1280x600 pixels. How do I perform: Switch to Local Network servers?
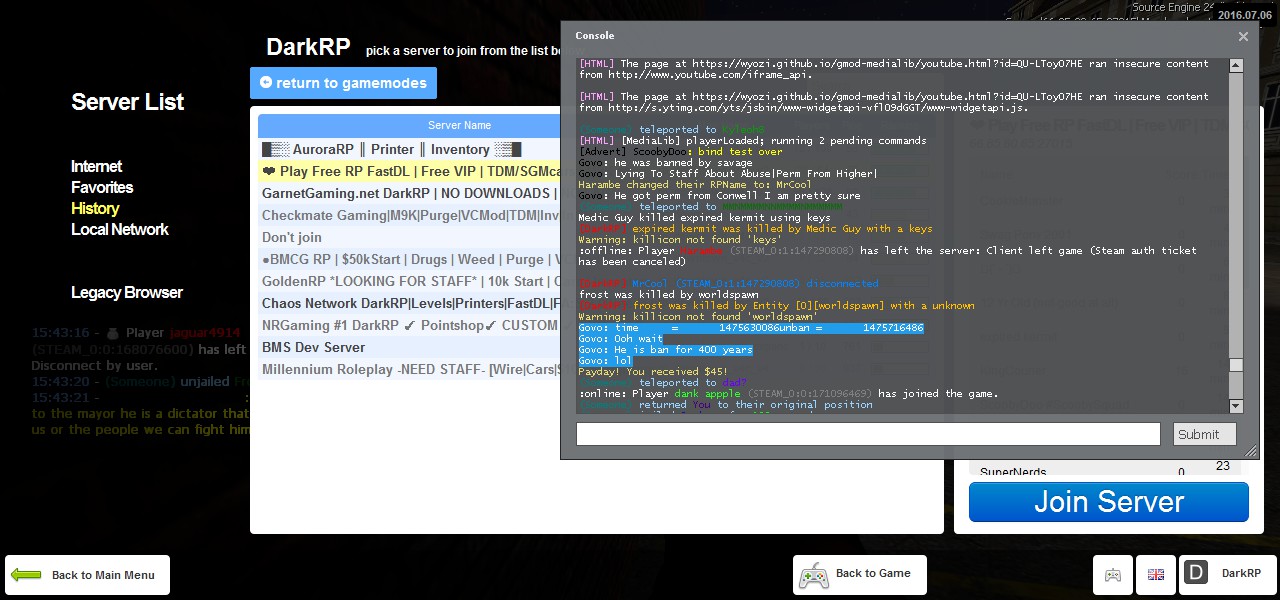(x=120, y=230)
